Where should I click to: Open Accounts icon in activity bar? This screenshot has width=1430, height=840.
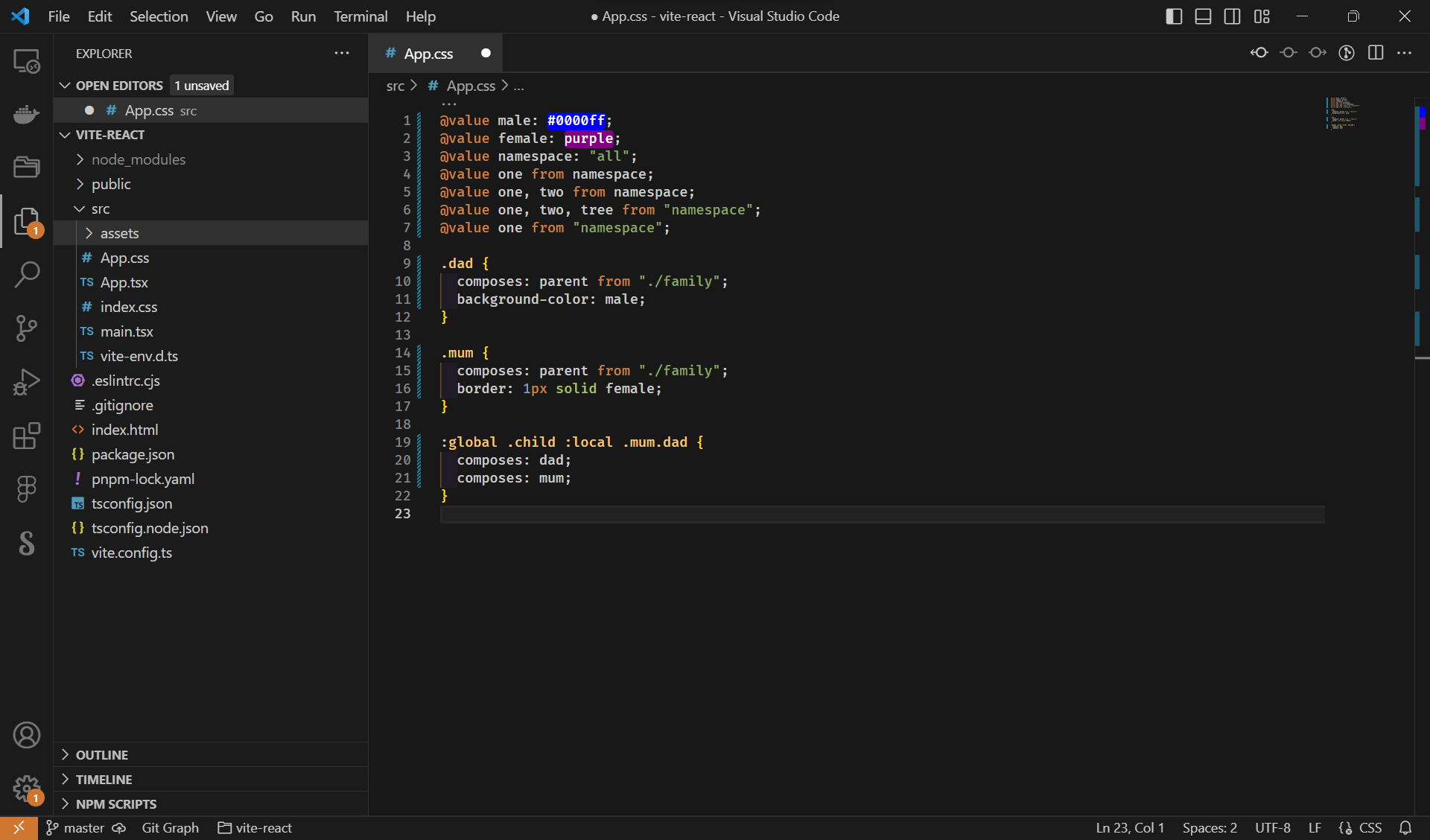(27, 735)
